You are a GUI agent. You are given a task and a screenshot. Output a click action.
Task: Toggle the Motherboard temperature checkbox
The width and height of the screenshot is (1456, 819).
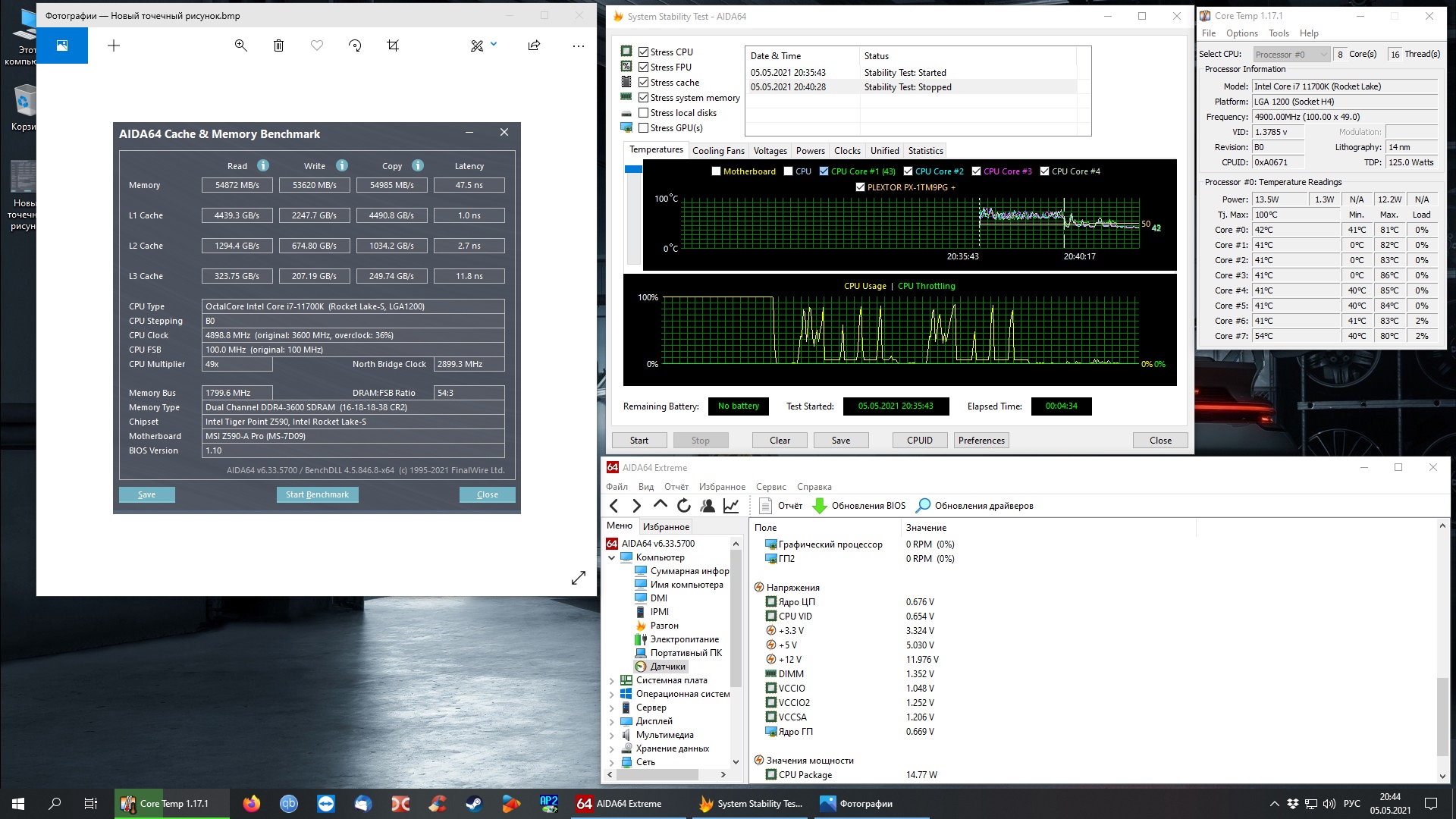[x=716, y=171]
